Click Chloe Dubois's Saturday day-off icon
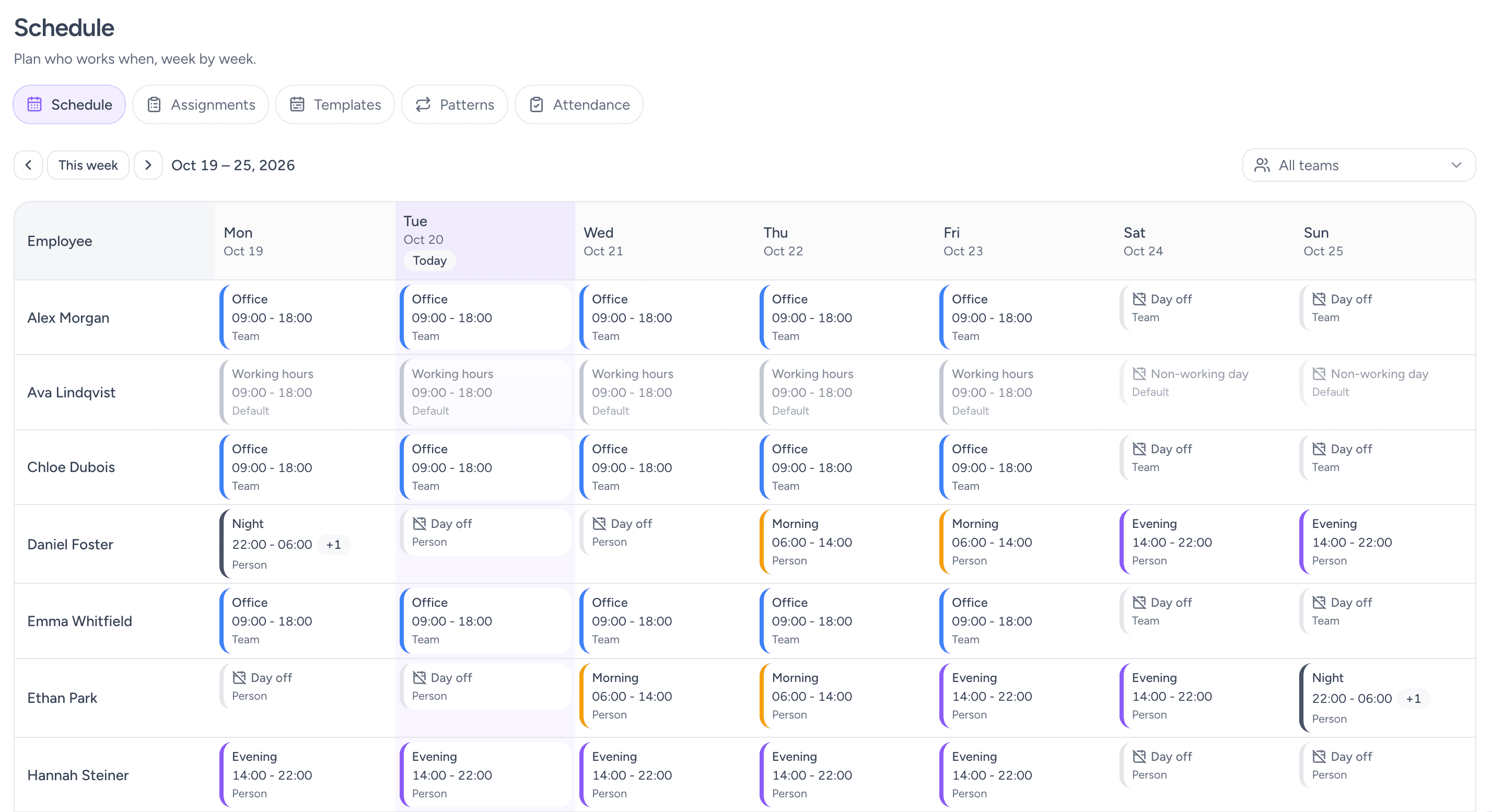Screen dimensions: 1492x812 click(x=1139, y=449)
